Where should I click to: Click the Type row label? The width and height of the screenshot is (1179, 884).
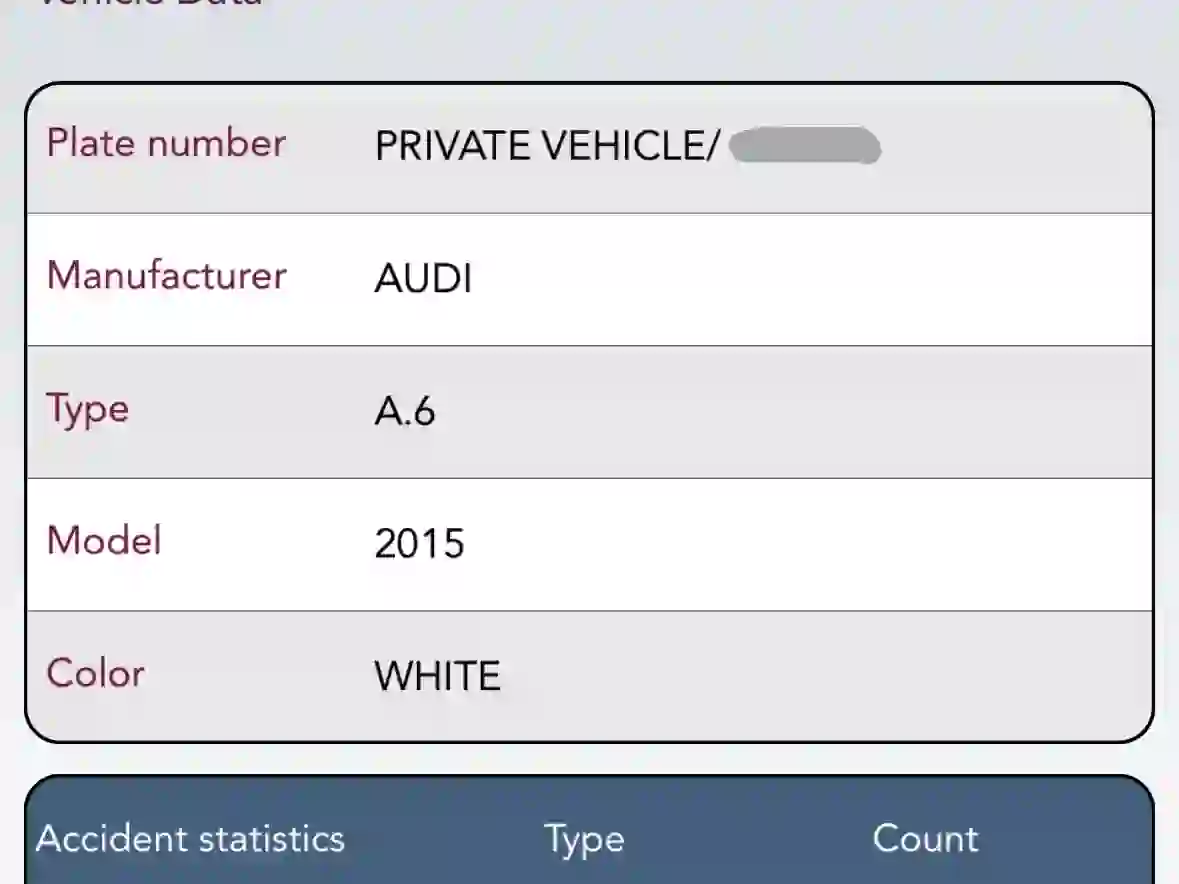click(x=88, y=410)
